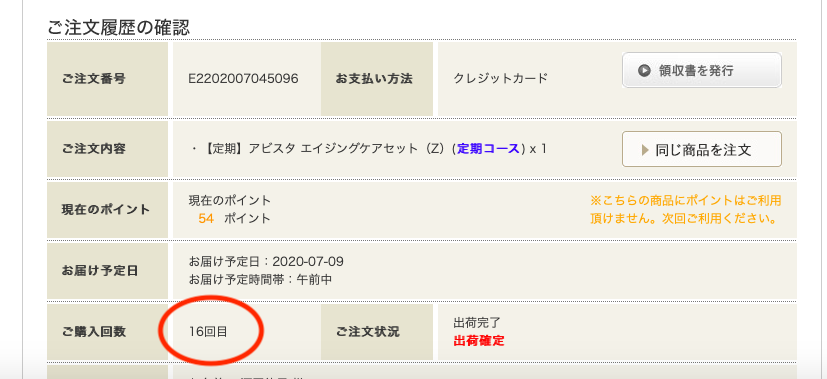Click the orange 54 points value
Viewport: 827px width, 379px height.
pyautogui.click(x=206, y=218)
